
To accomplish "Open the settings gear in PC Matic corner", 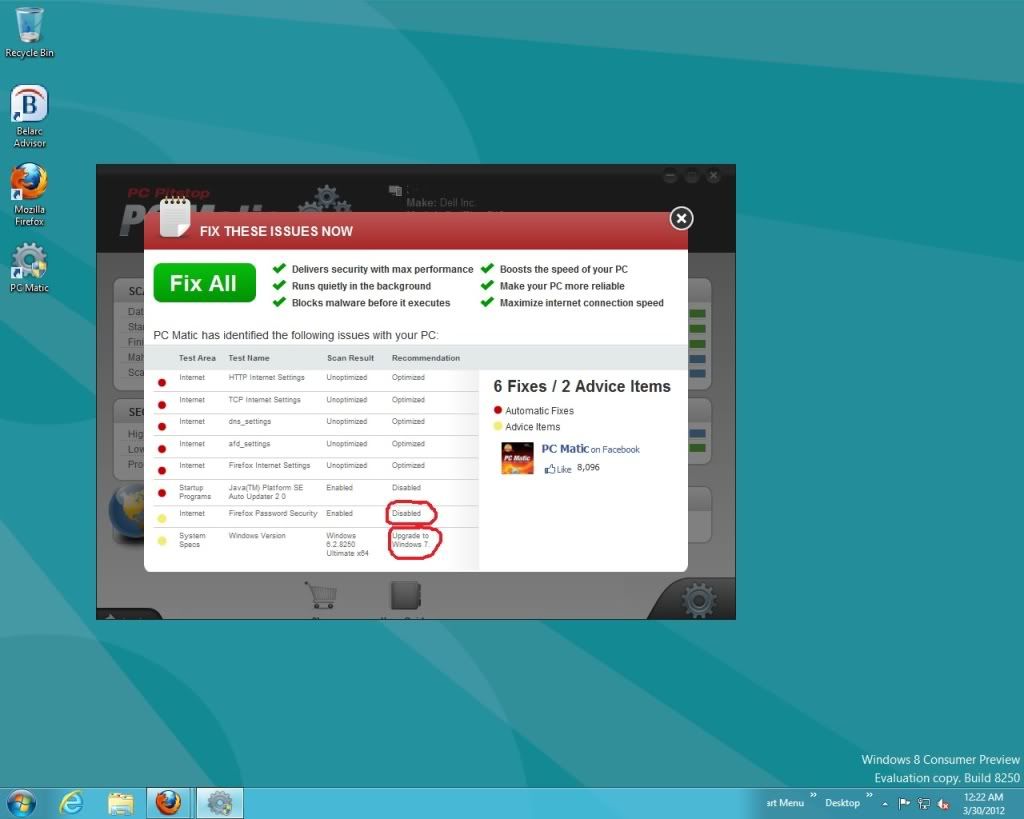I will click(x=699, y=600).
